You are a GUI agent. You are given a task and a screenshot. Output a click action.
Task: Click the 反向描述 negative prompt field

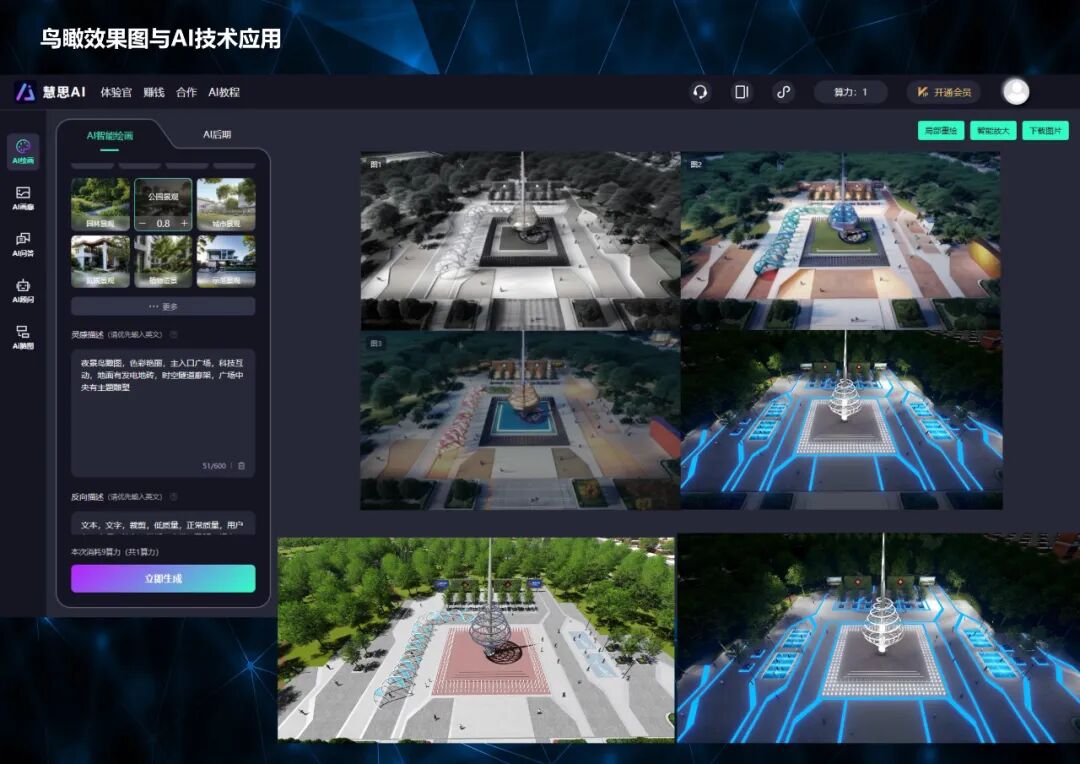(x=163, y=523)
